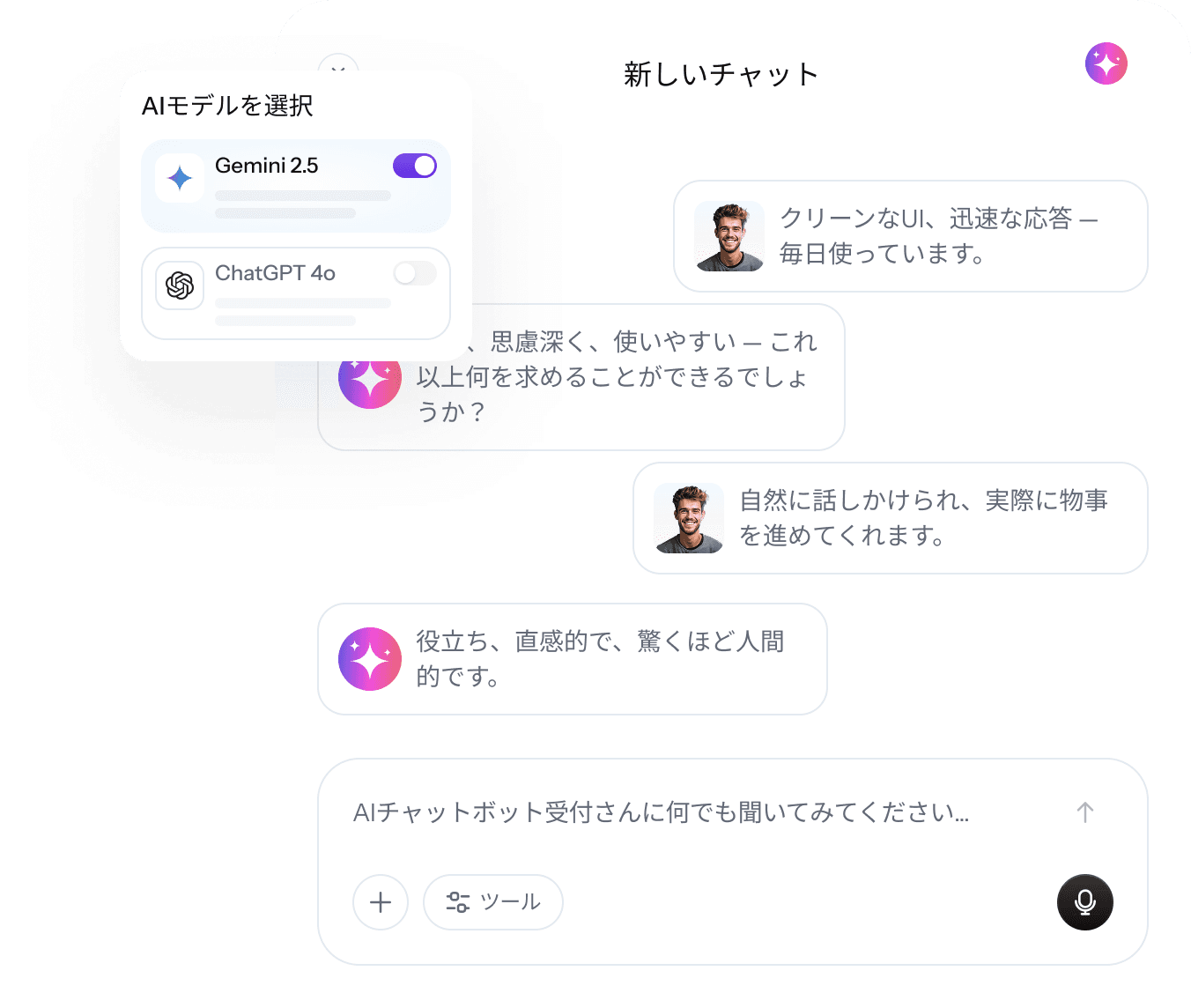
Task: Click the 新しいチャット header
Action: click(721, 75)
